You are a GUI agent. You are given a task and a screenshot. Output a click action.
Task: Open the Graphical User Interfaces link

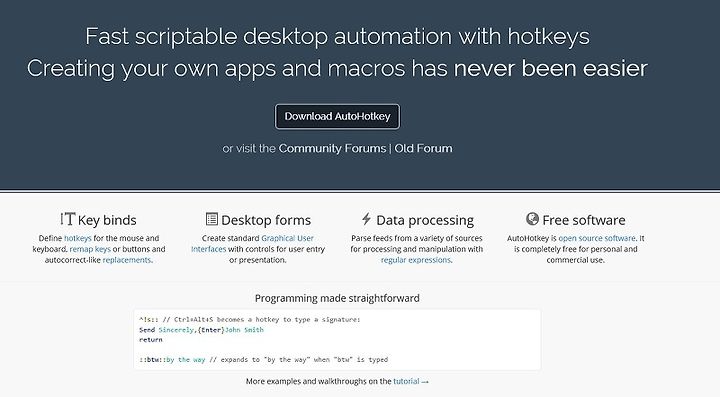pyautogui.click(x=287, y=238)
